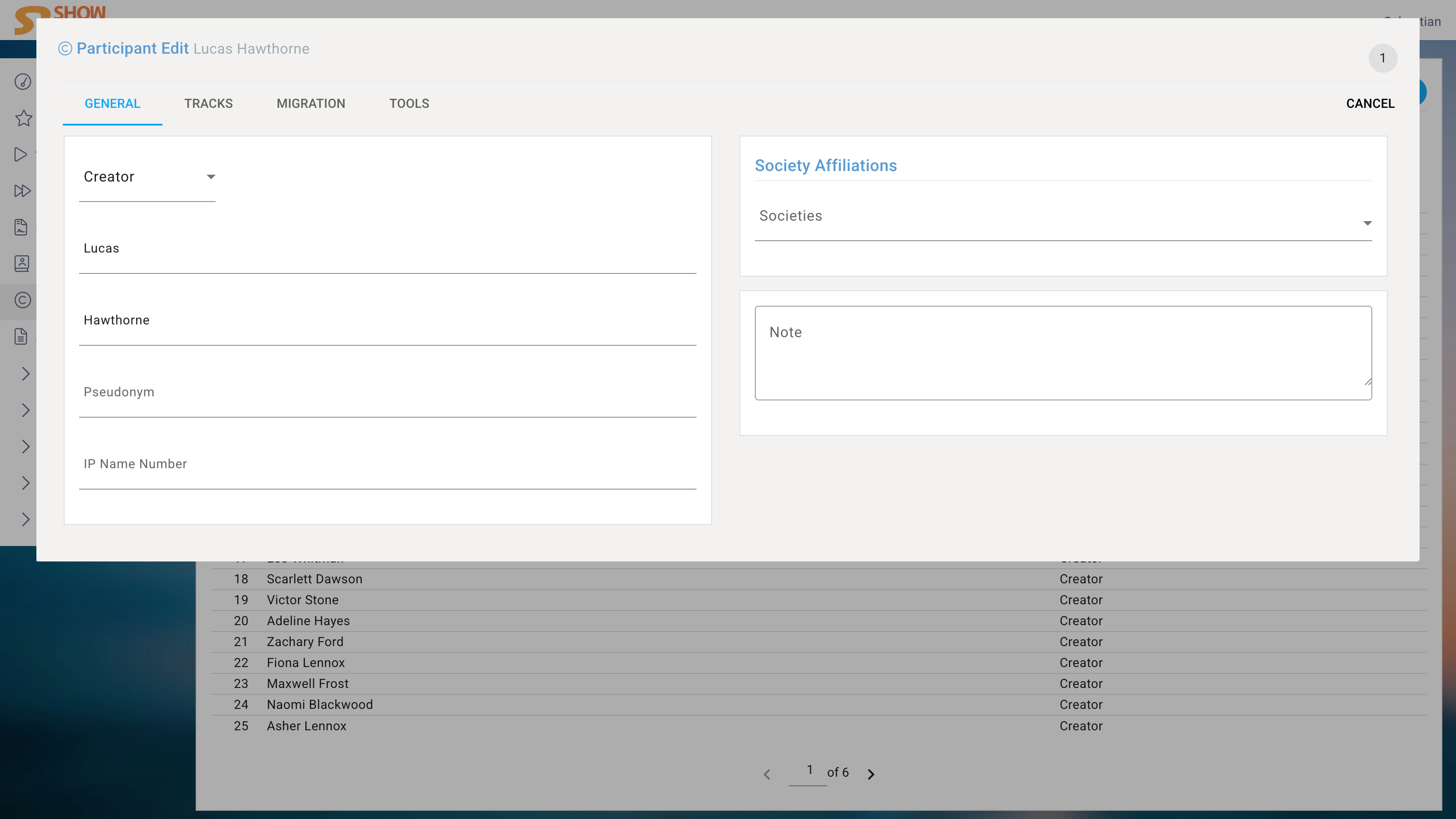
Task: Click the copyright circle sidebar icon
Action: point(23,300)
